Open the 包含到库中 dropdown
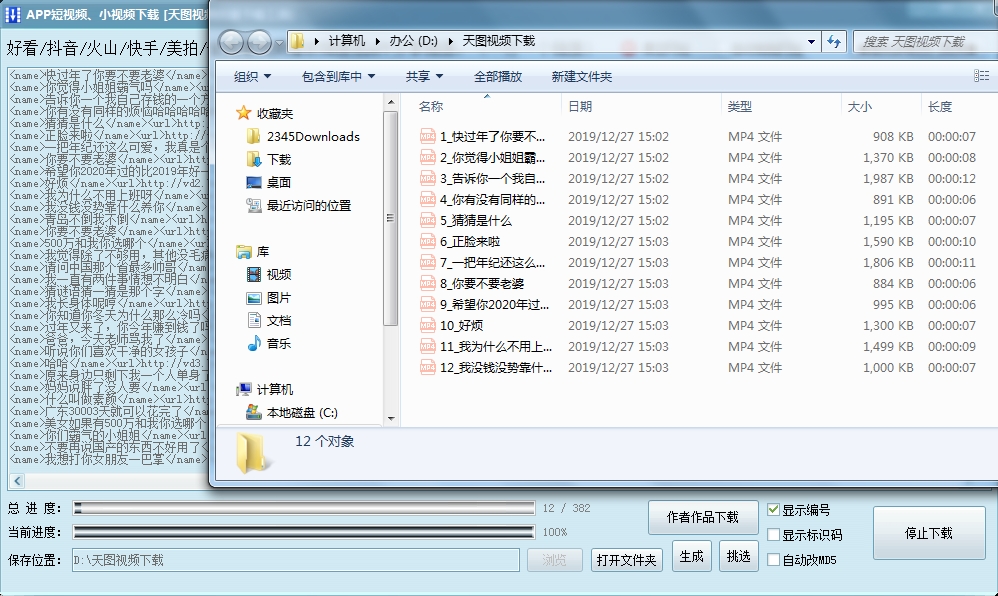The width and height of the screenshot is (998, 596). [x=338, y=76]
